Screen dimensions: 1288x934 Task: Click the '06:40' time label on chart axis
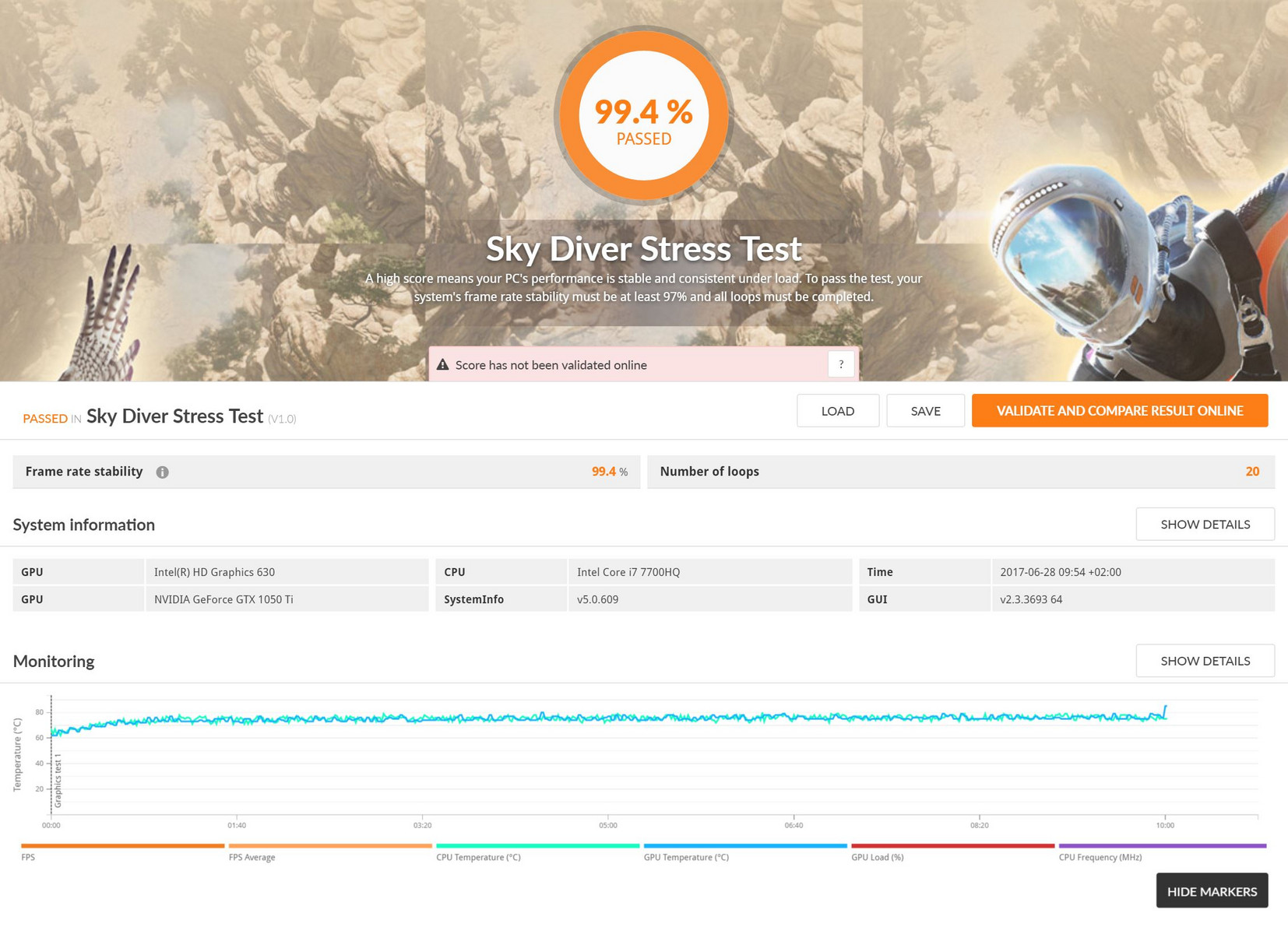point(794,825)
